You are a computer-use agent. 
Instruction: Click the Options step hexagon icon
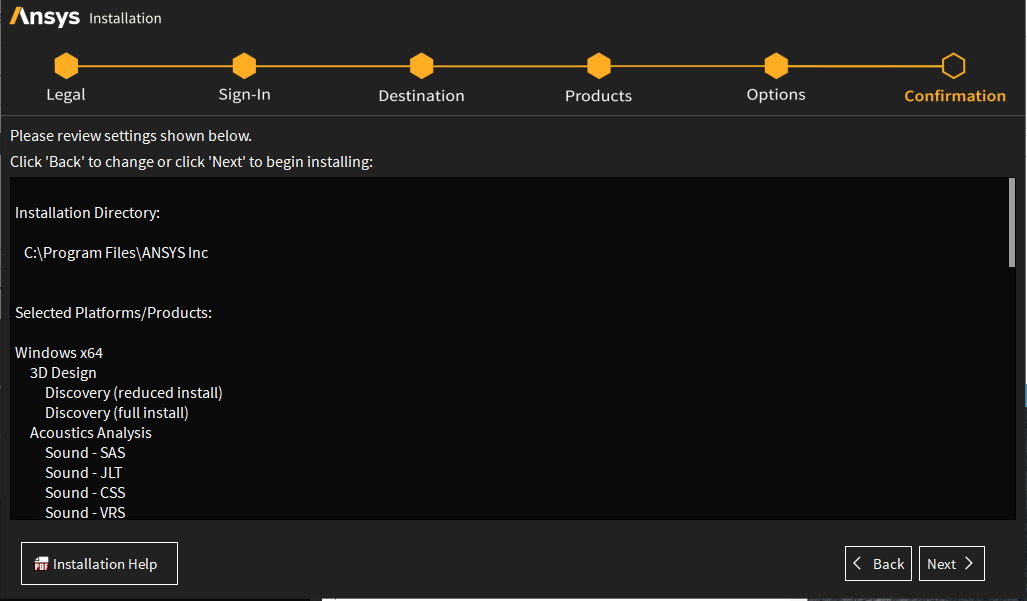pos(776,66)
